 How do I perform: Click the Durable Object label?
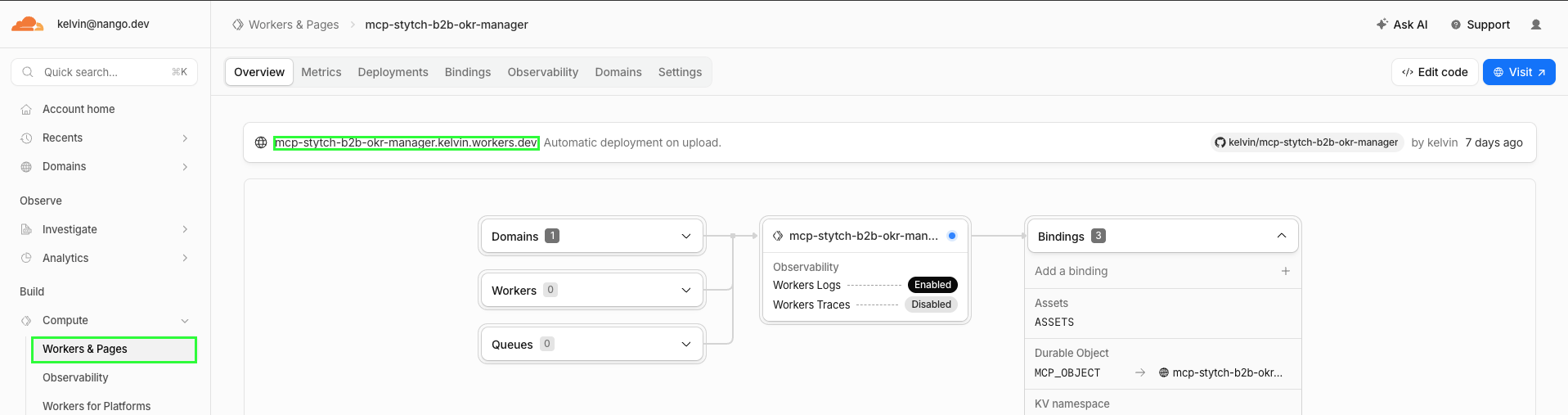pyautogui.click(x=1072, y=353)
